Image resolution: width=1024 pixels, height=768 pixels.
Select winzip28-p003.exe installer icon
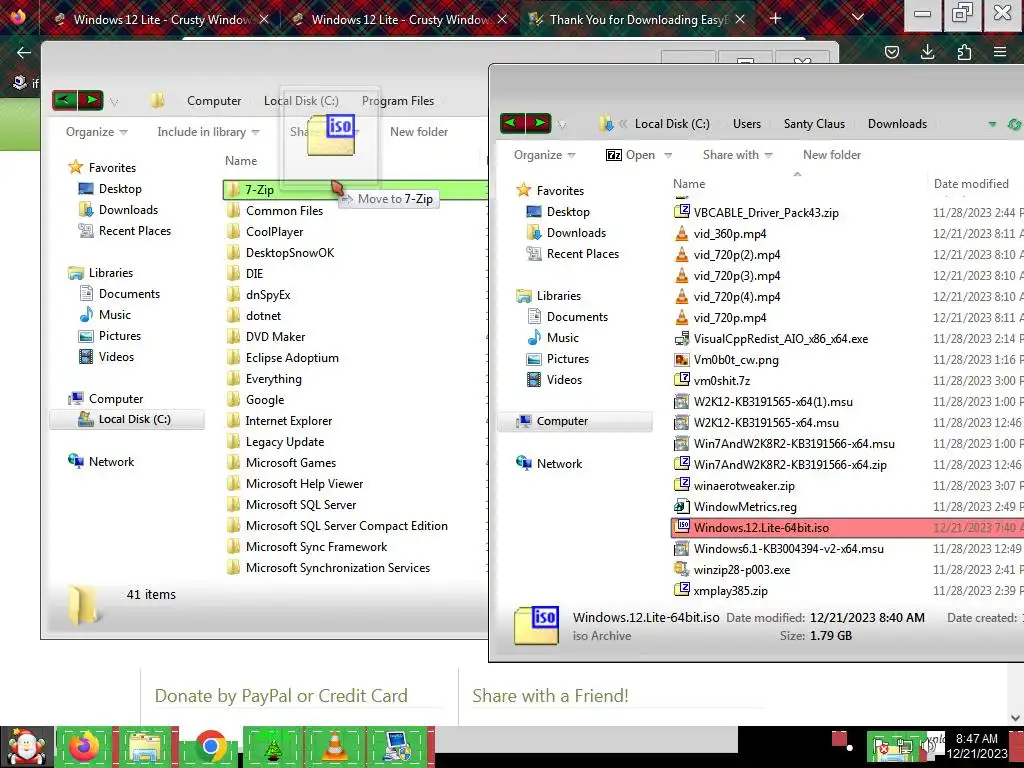(x=682, y=569)
